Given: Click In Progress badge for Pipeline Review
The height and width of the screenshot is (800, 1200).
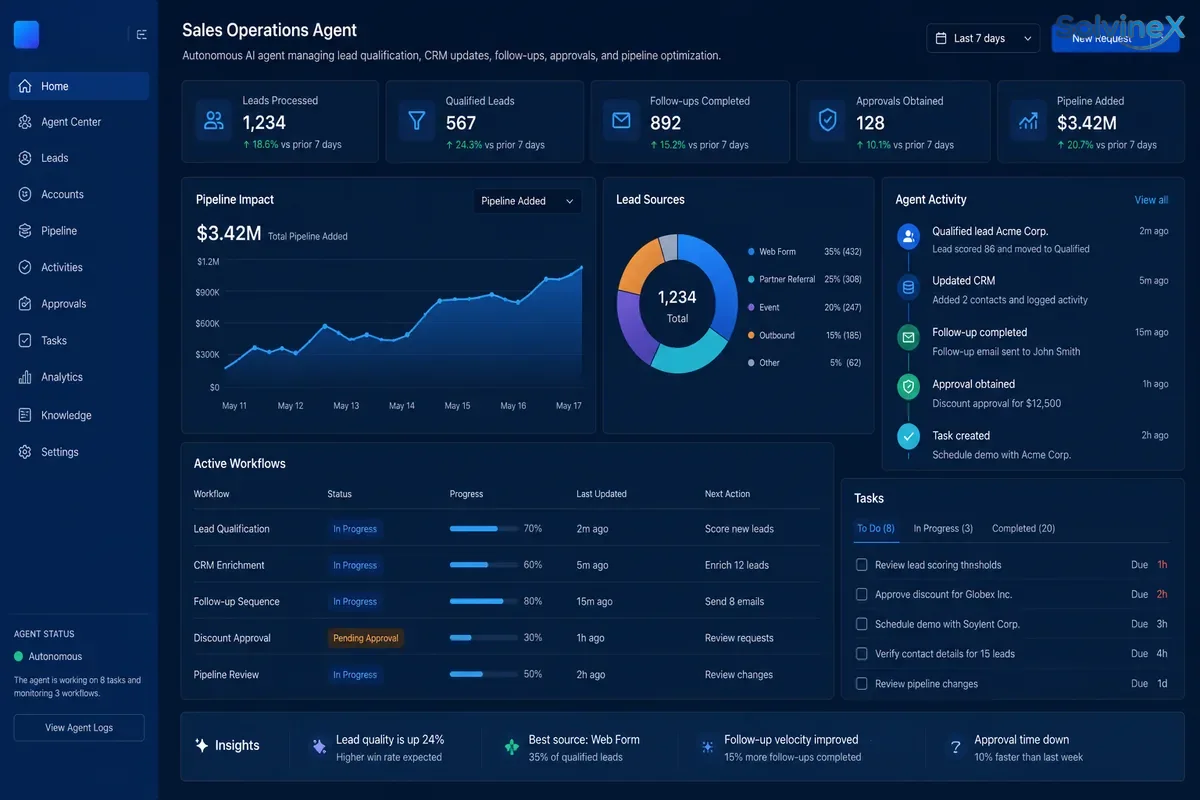Looking at the screenshot, I should click(x=355, y=675).
